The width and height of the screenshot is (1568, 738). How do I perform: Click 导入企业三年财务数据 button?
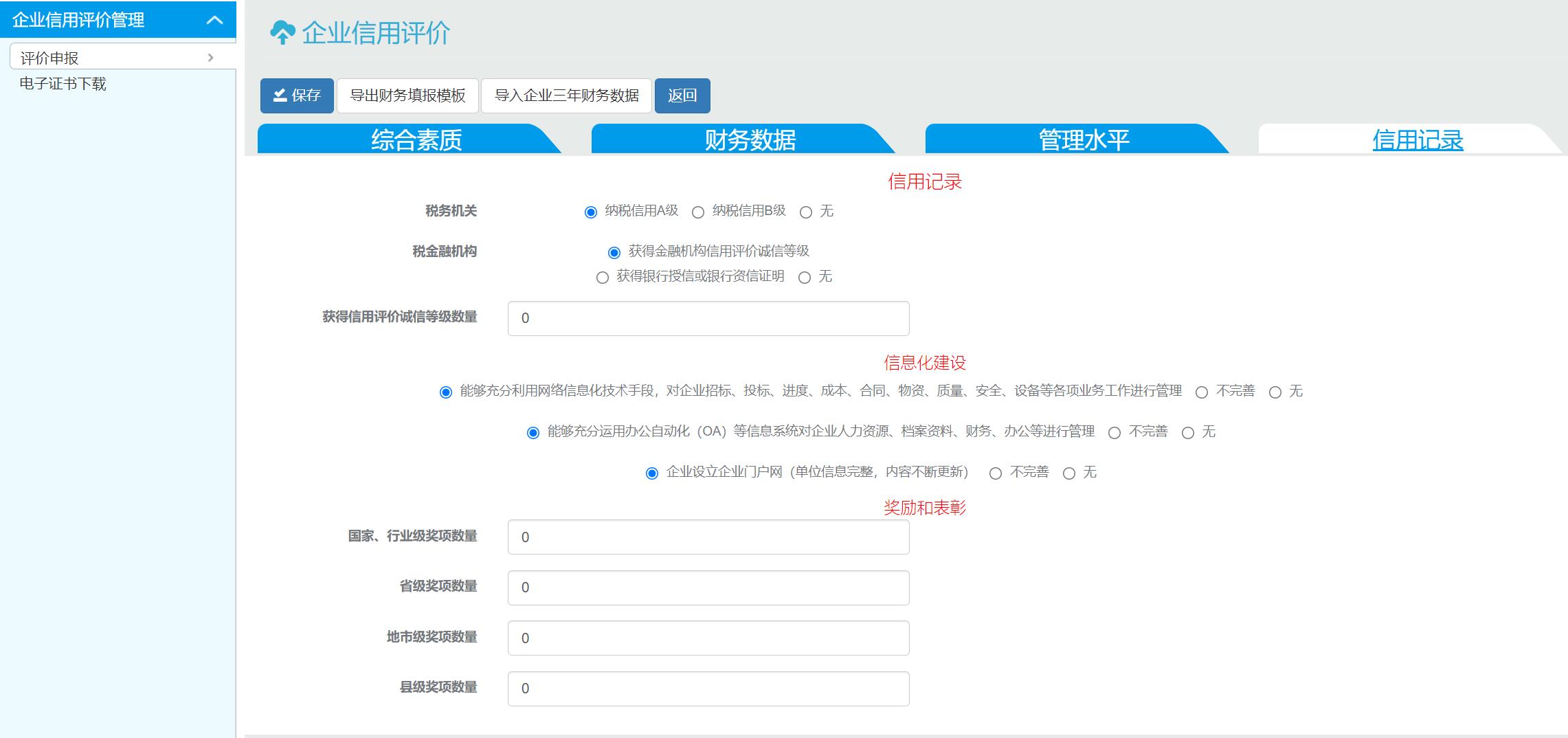point(566,96)
